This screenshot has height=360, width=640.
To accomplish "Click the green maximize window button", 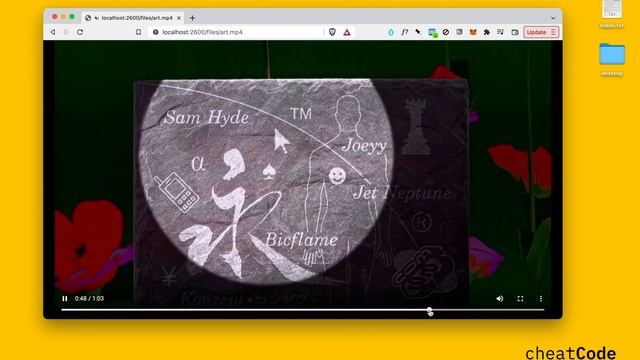I will (x=72, y=17).
